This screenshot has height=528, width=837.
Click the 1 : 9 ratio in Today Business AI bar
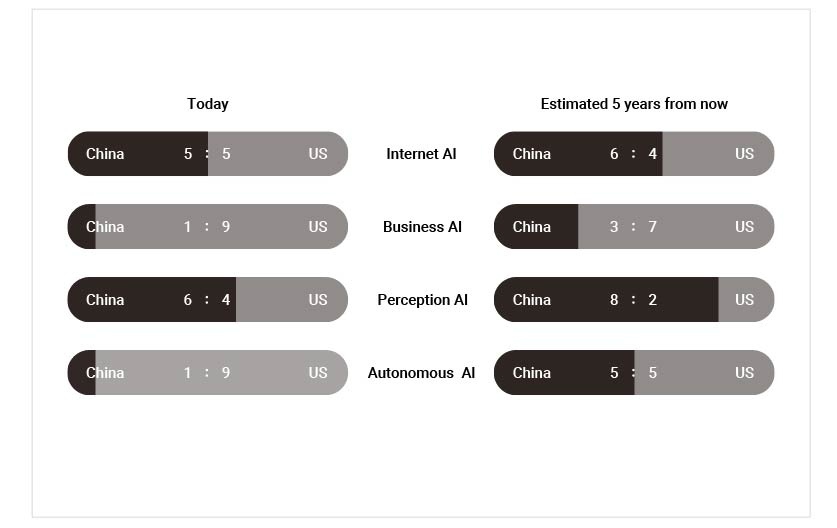pyautogui.click(x=207, y=227)
